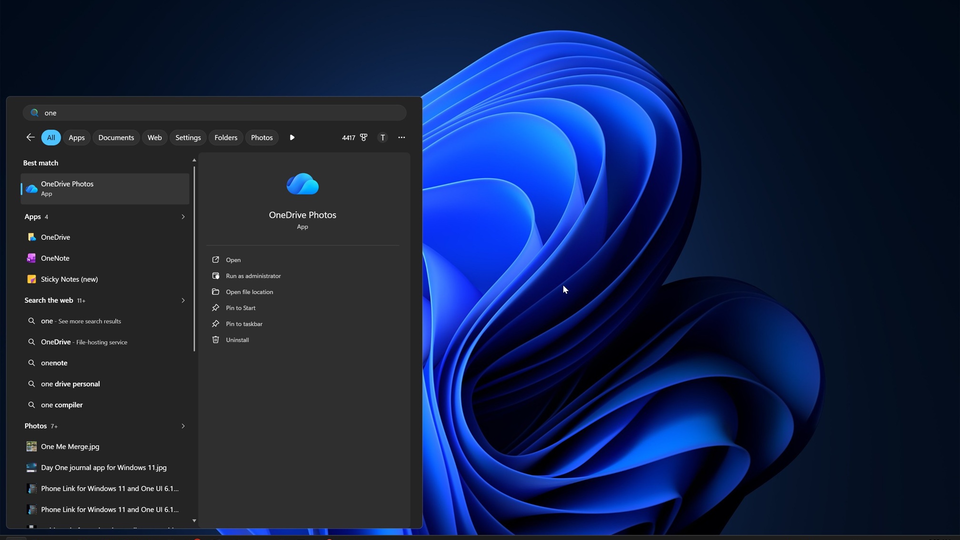Open the T account avatar
The width and height of the screenshot is (960, 540).
tap(383, 138)
